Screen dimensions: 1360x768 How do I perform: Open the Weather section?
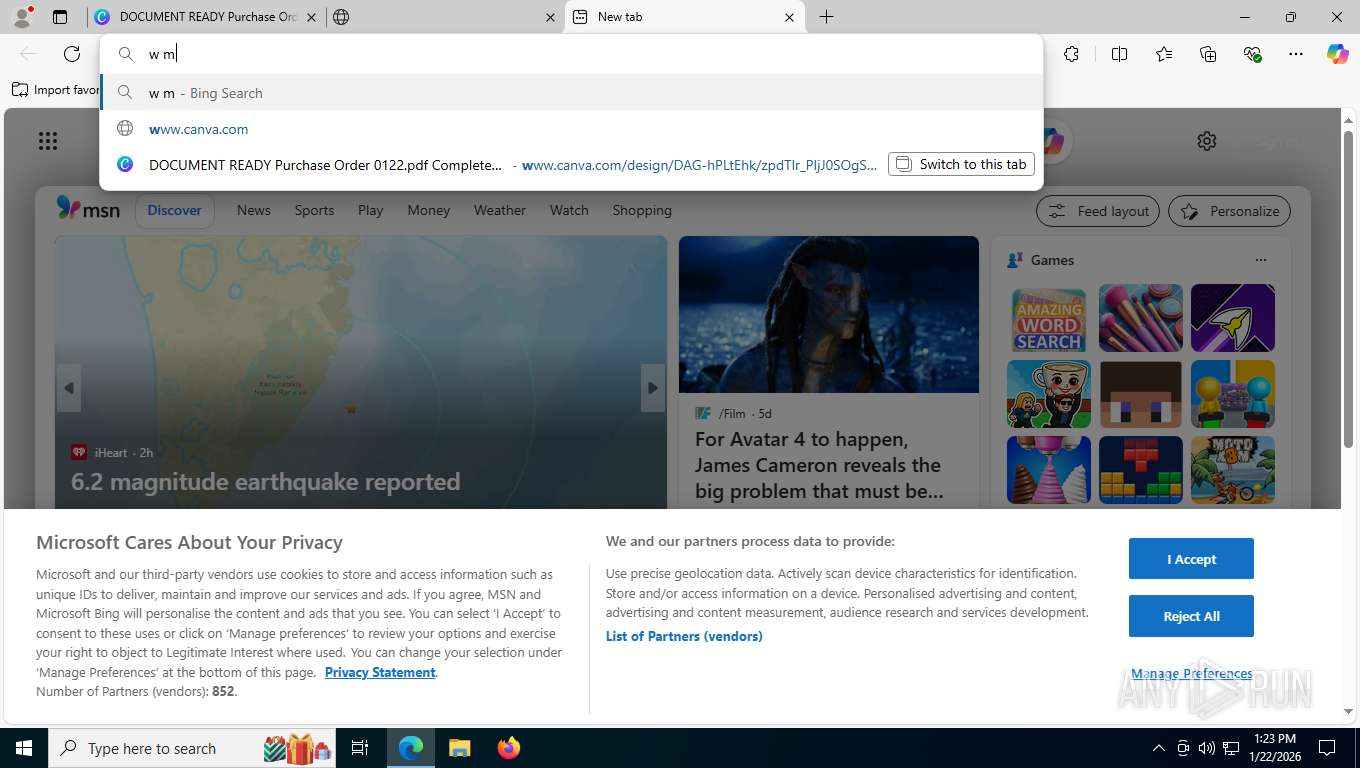pyautogui.click(x=499, y=210)
